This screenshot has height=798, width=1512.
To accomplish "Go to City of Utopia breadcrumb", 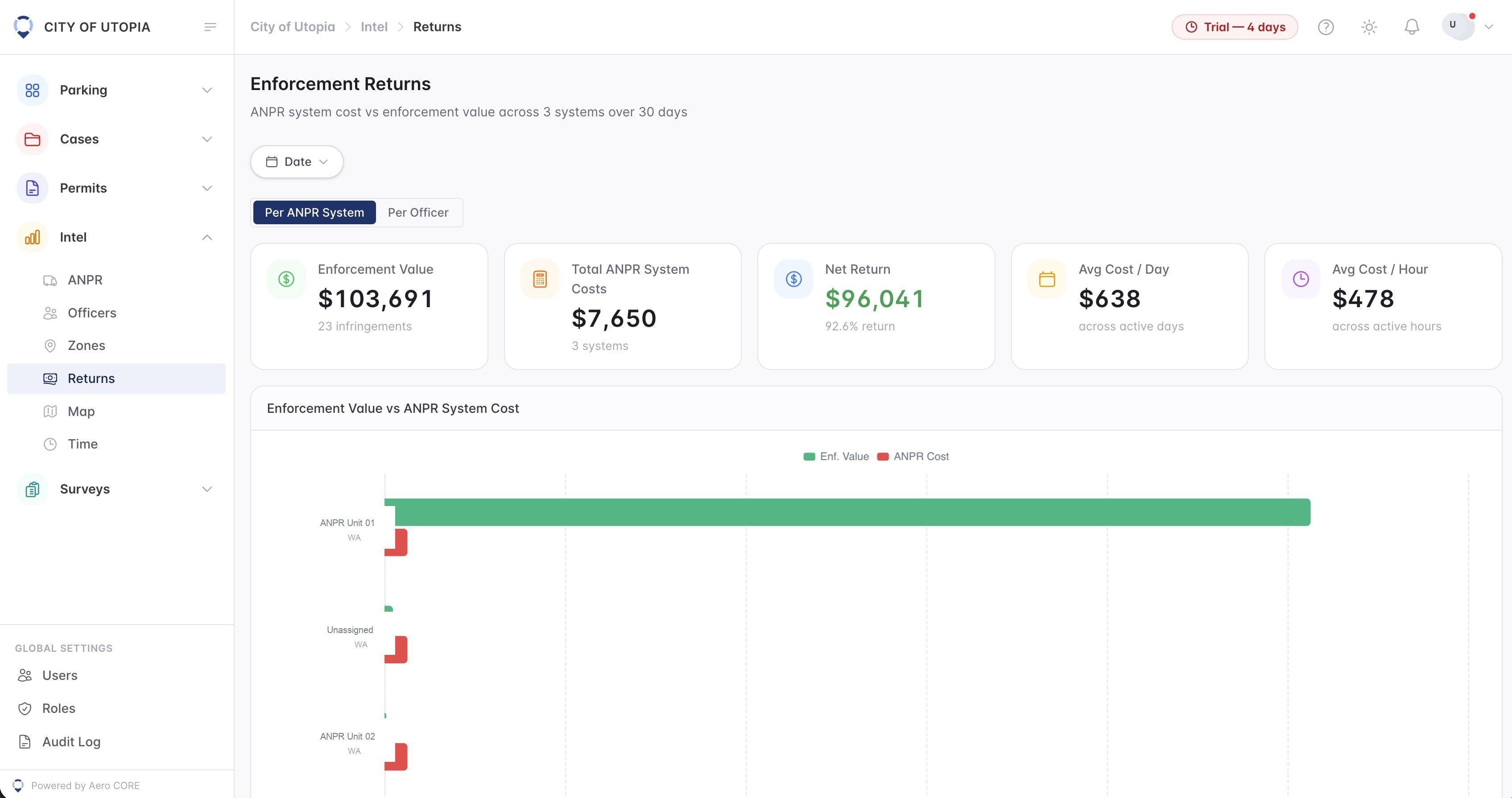I will [292, 27].
